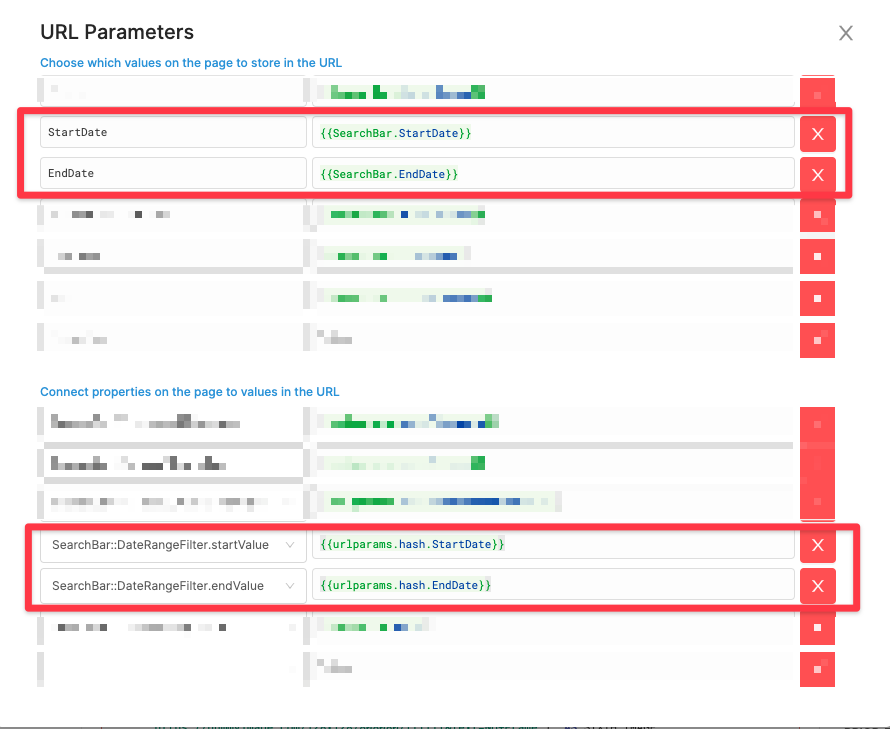The width and height of the screenshot is (890, 729).
Task: Delete the EndDate URL parameter row
Action: pyautogui.click(x=817, y=174)
